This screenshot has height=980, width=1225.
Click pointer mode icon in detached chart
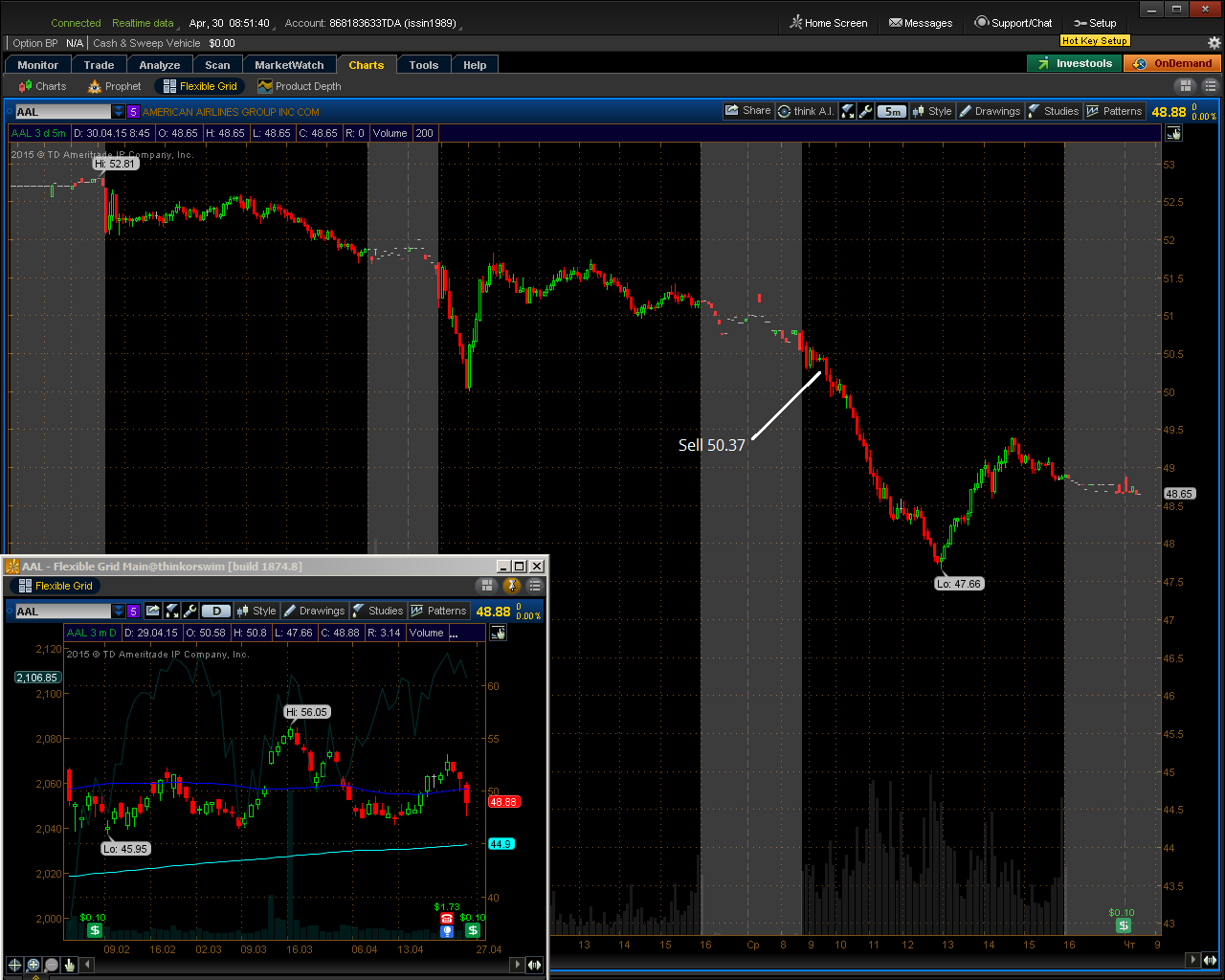click(x=499, y=633)
